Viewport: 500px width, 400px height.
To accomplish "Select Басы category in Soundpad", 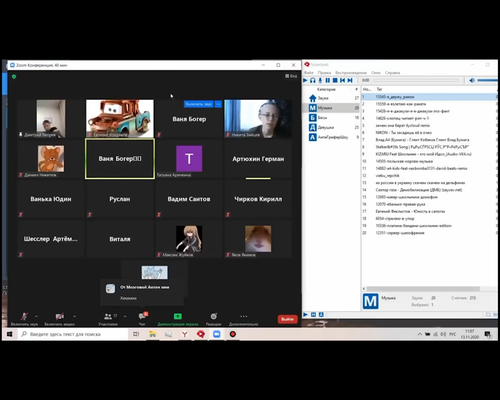I will 333,117.
